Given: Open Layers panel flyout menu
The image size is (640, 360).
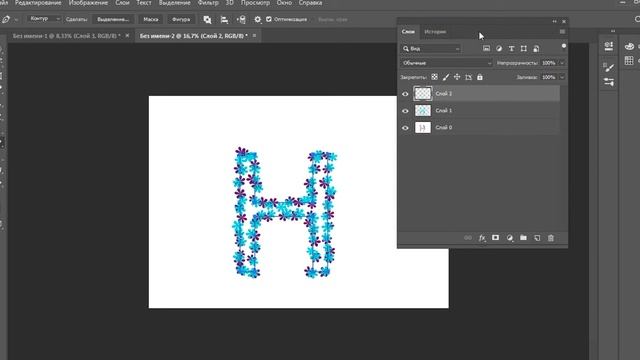Looking at the screenshot, I should coord(562,31).
